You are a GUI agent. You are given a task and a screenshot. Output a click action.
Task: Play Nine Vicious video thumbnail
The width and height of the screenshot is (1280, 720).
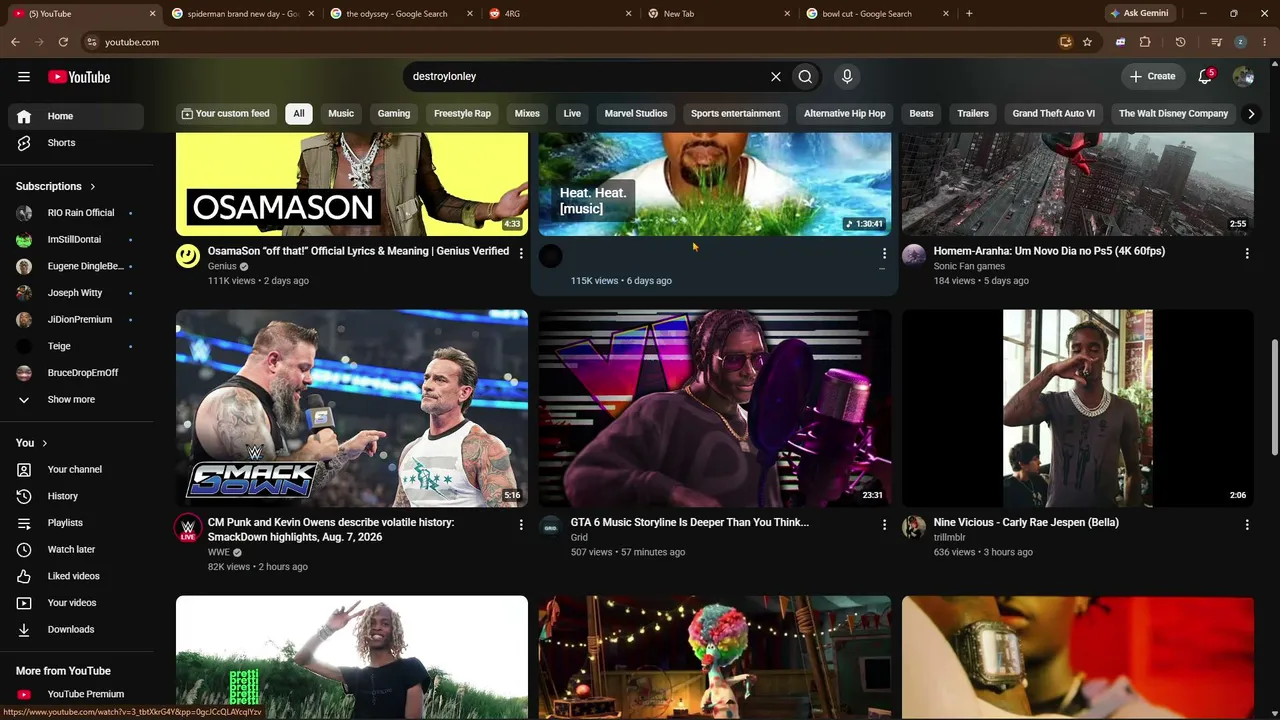point(1078,408)
